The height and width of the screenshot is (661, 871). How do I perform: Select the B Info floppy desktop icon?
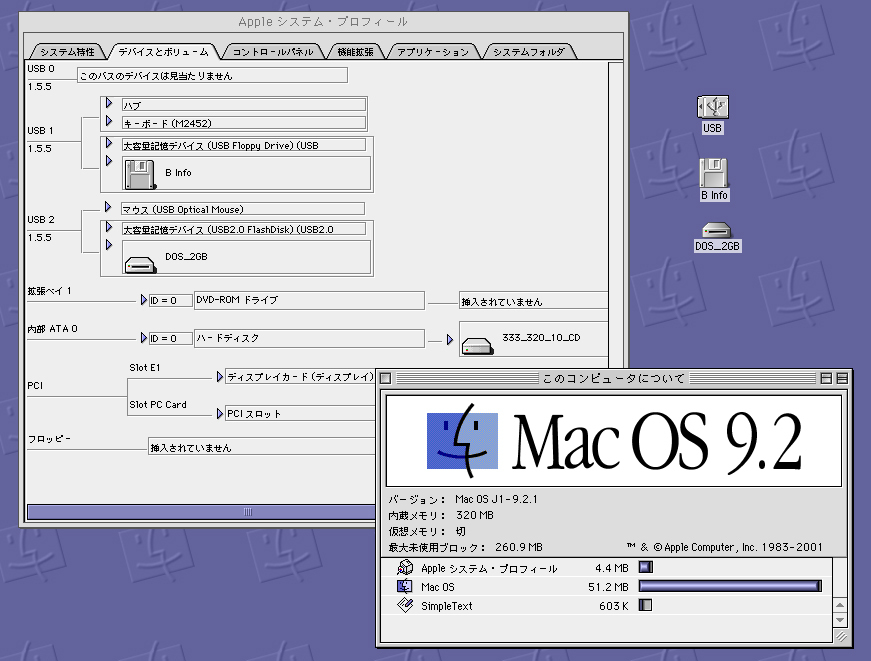coord(714,173)
